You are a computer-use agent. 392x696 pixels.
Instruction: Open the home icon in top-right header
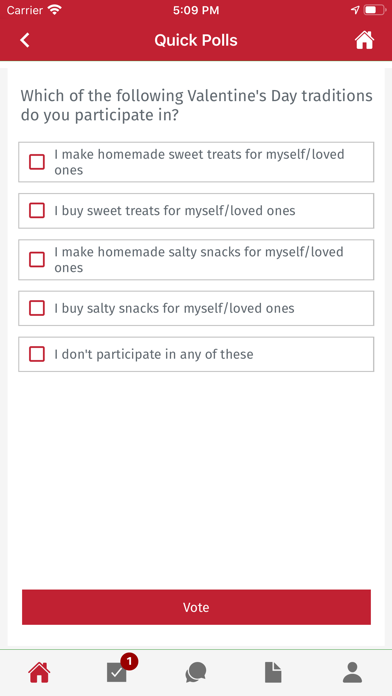[364, 40]
